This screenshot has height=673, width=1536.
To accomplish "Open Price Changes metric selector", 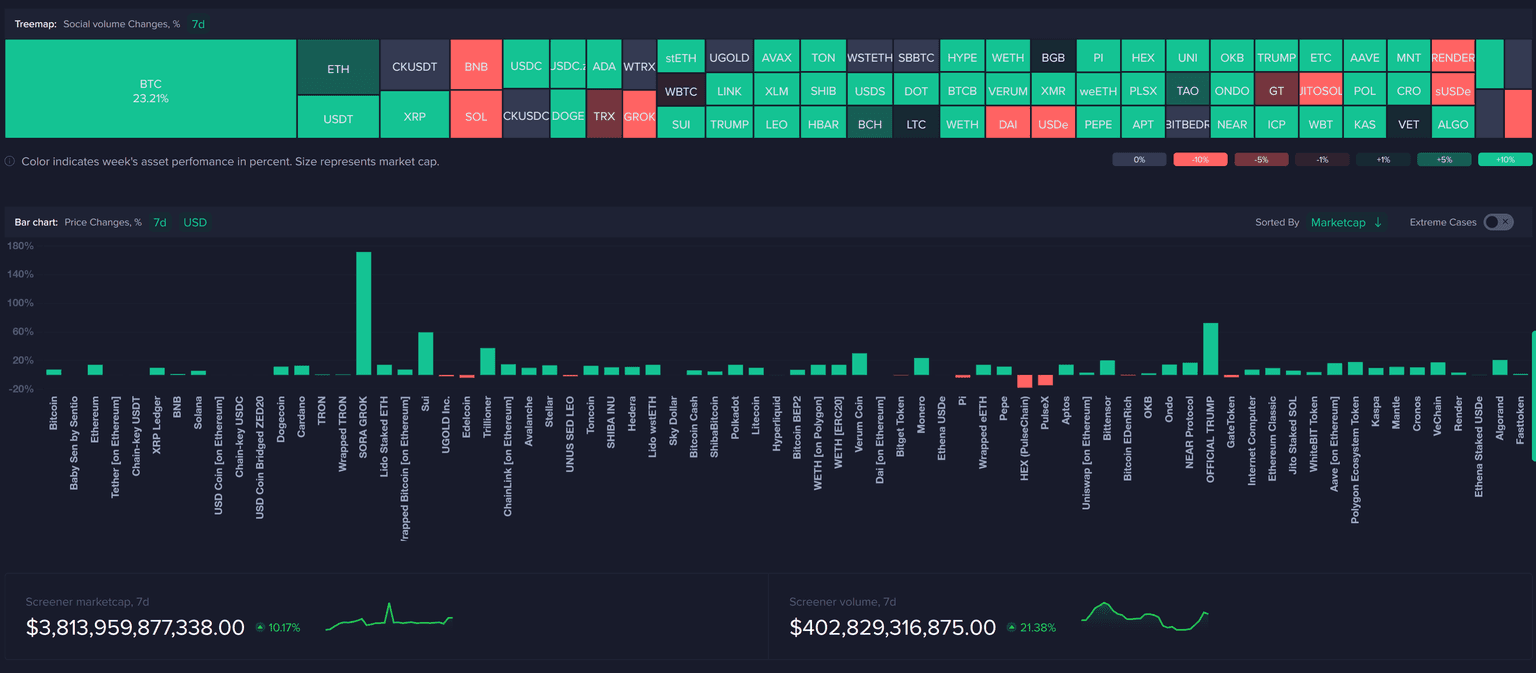I will tap(103, 222).
